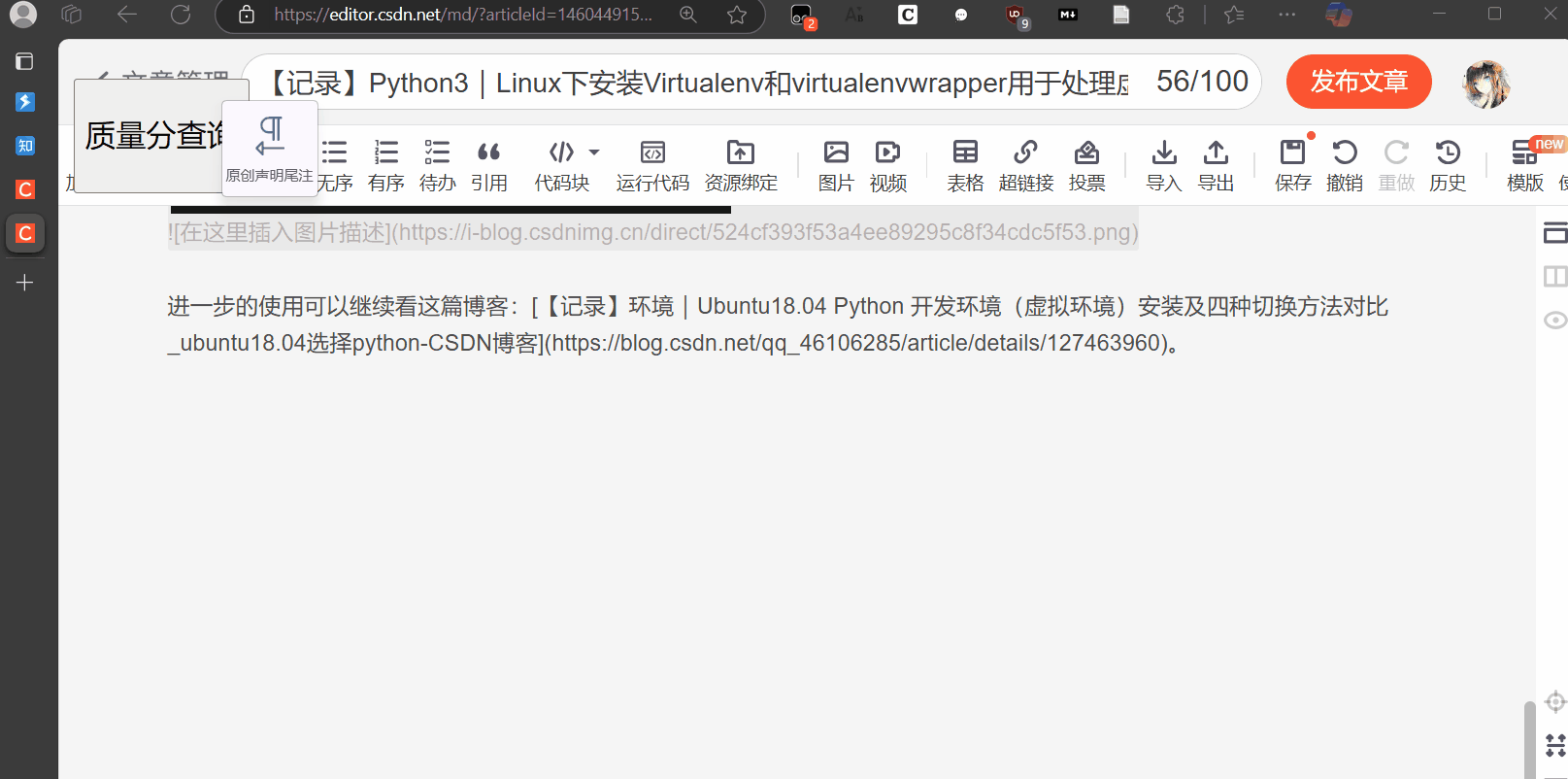Screen dimensions: 1568x779
Task: Publish the article with 发布文章
Action: (x=1359, y=82)
